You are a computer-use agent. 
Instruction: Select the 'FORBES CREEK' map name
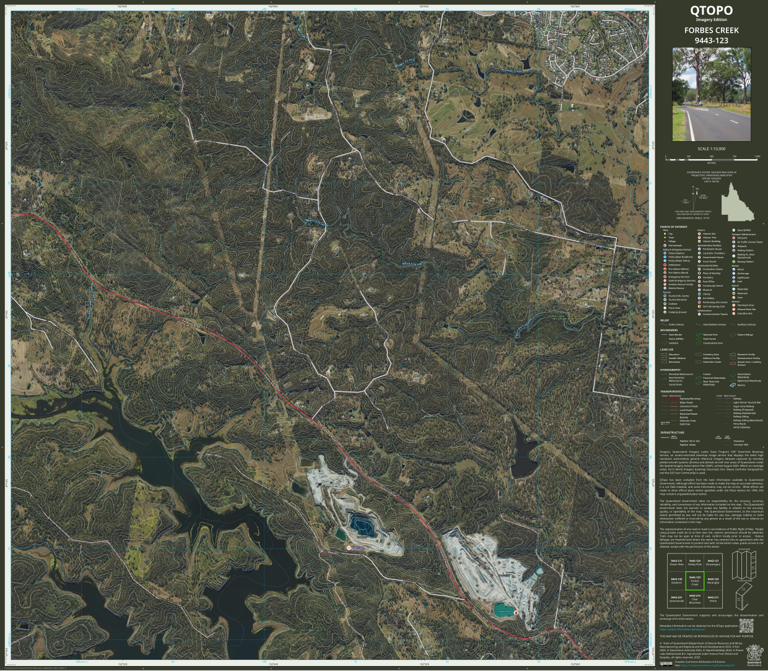point(711,30)
